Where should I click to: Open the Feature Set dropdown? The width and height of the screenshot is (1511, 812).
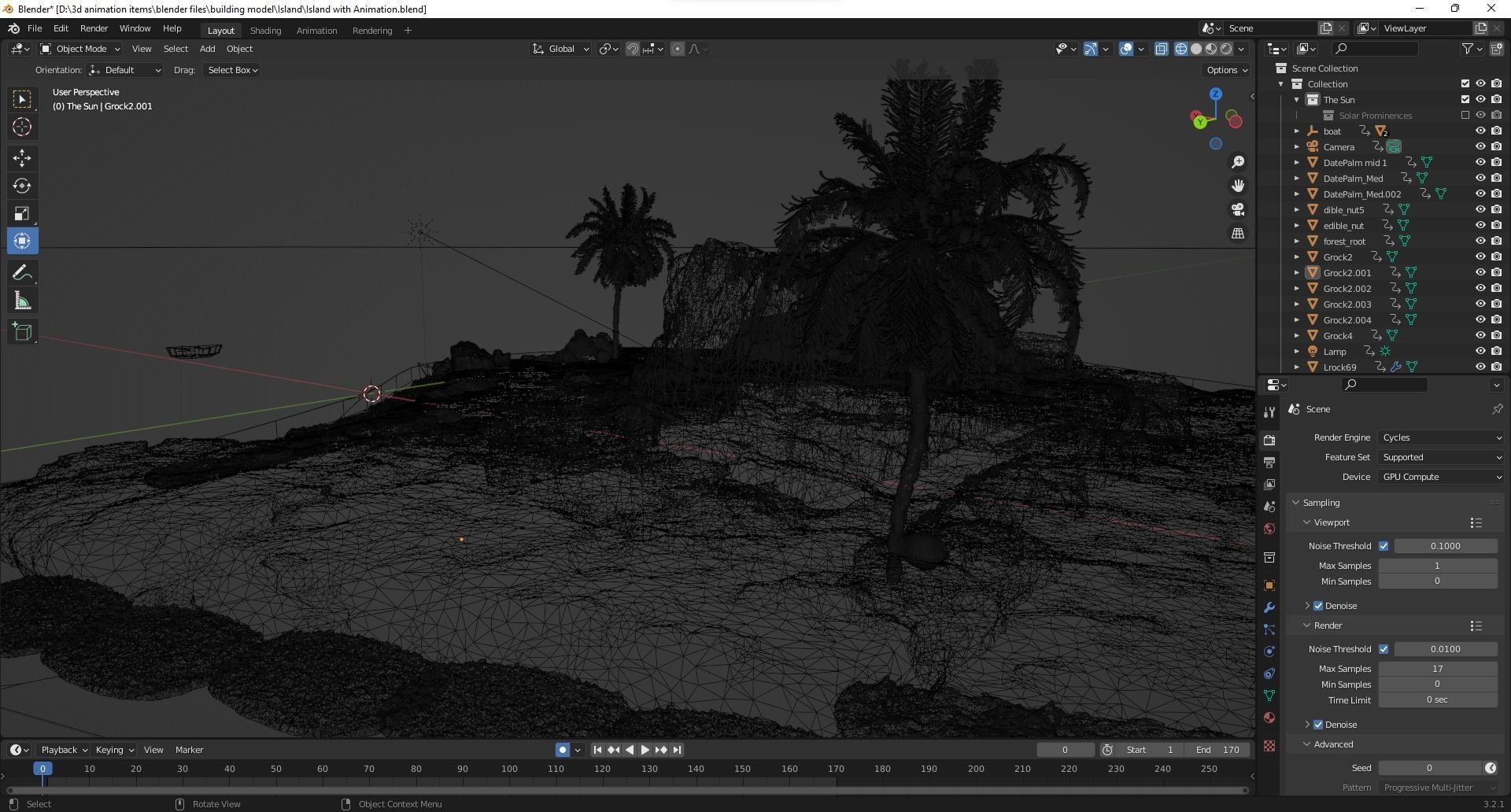[x=1441, y=457]
